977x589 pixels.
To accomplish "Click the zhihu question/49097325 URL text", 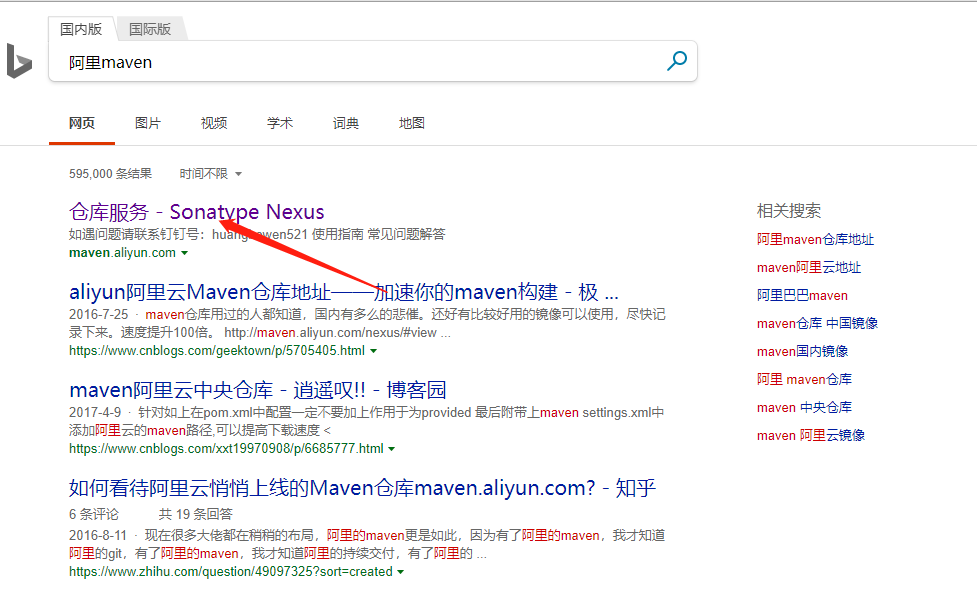I will pyautogui.click(x=231, y=571).
